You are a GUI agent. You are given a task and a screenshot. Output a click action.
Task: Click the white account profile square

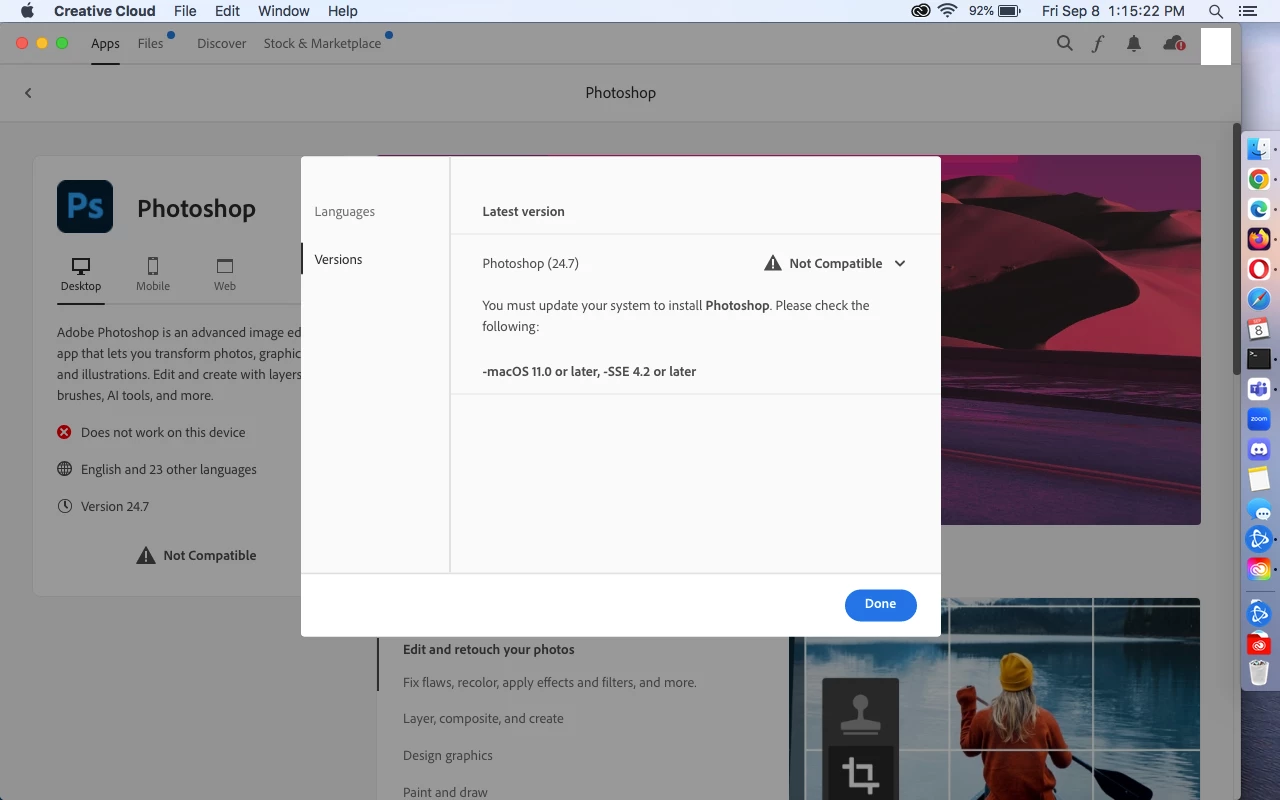click(x=1216, y=46)
